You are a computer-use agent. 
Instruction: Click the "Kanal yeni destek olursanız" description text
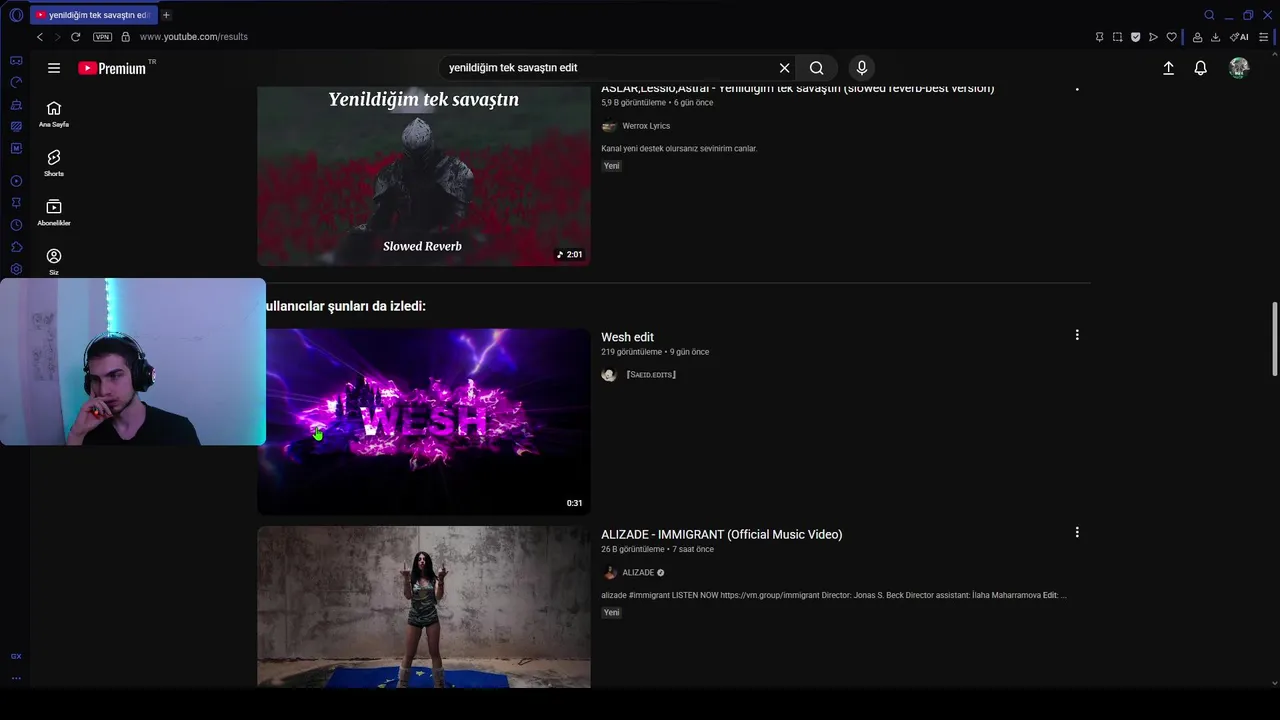[x=679, y=148]
